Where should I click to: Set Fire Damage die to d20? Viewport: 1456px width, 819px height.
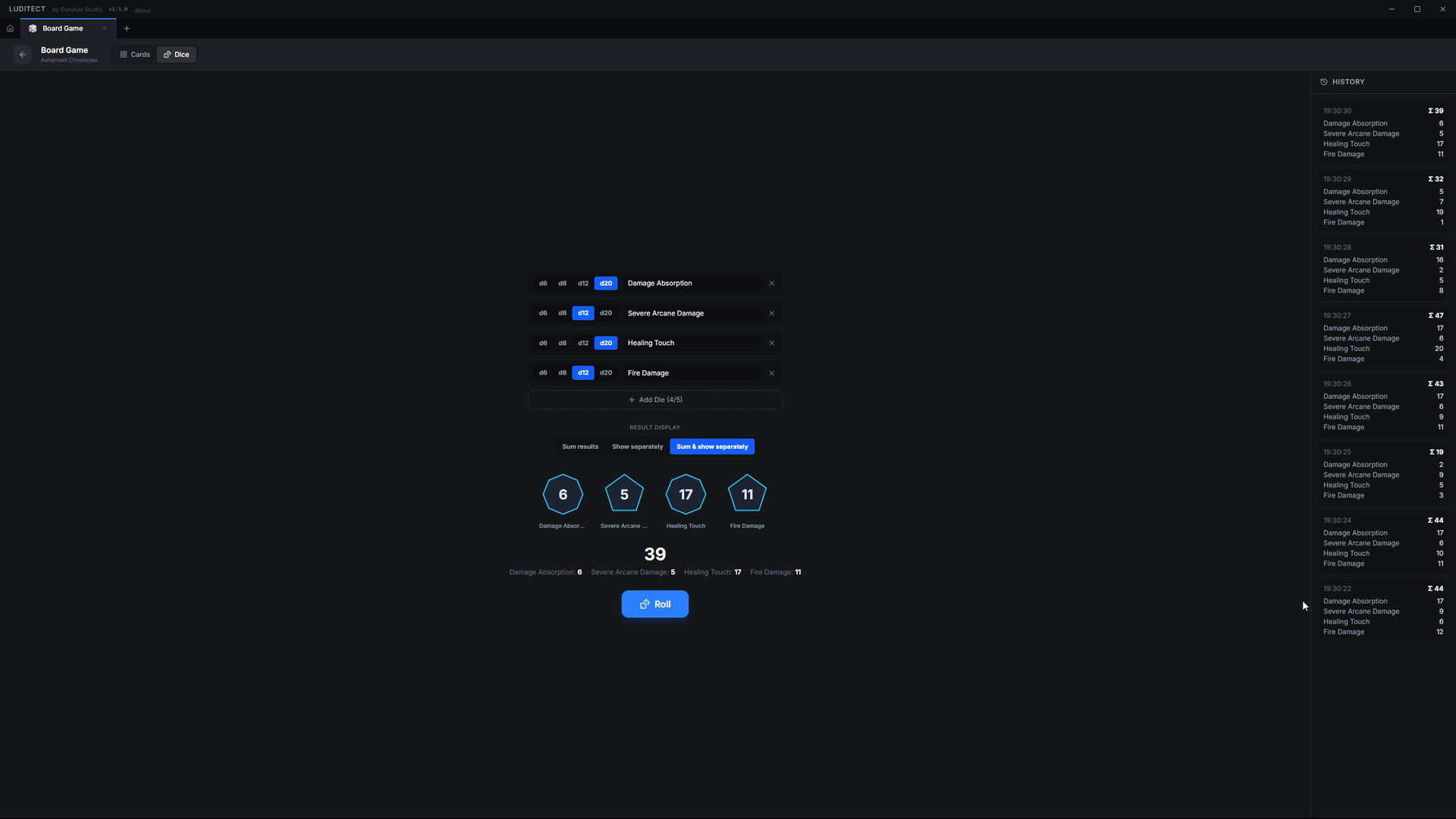pos(606,373)
